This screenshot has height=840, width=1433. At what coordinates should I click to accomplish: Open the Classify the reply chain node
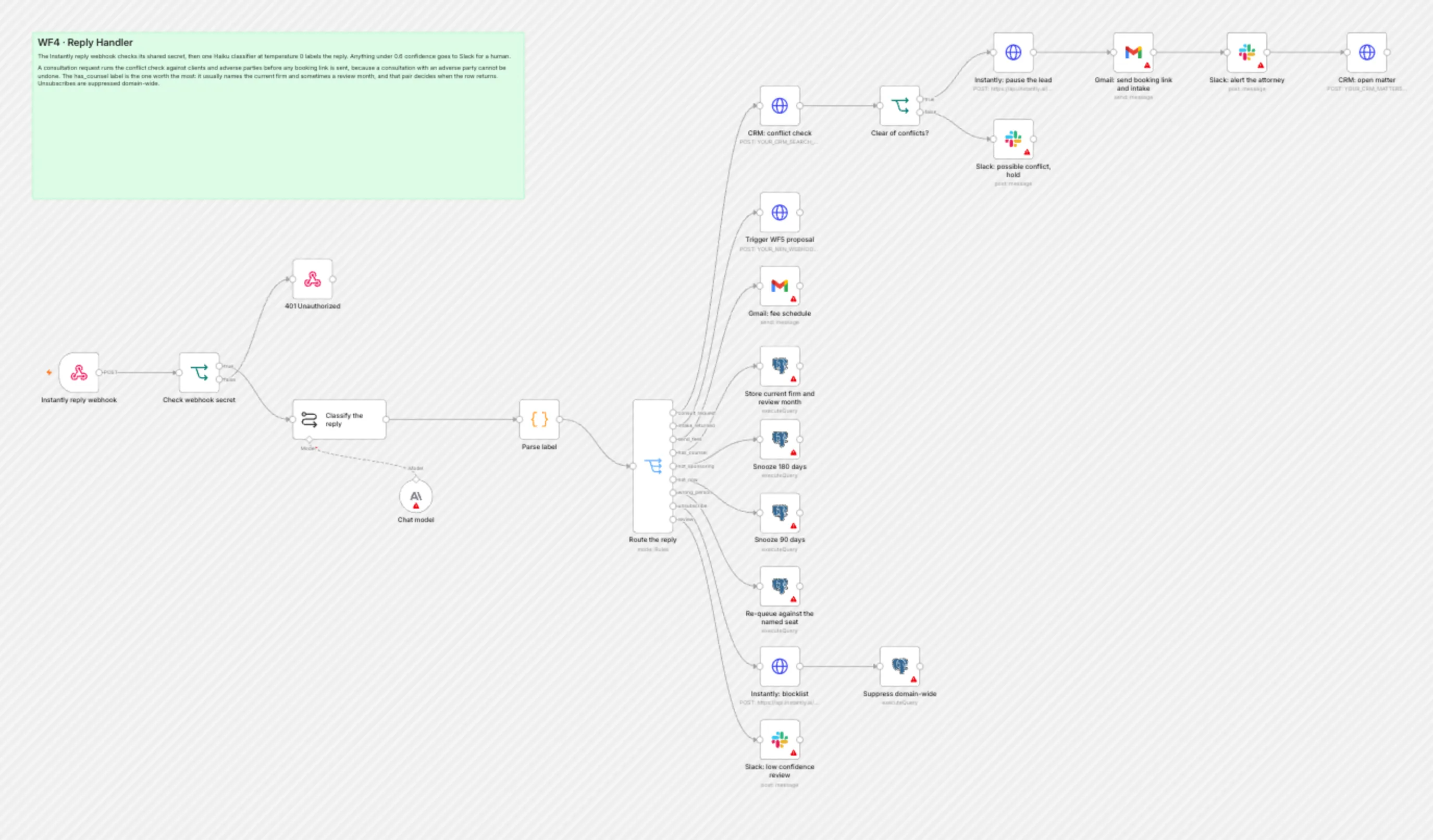point(339,419)
